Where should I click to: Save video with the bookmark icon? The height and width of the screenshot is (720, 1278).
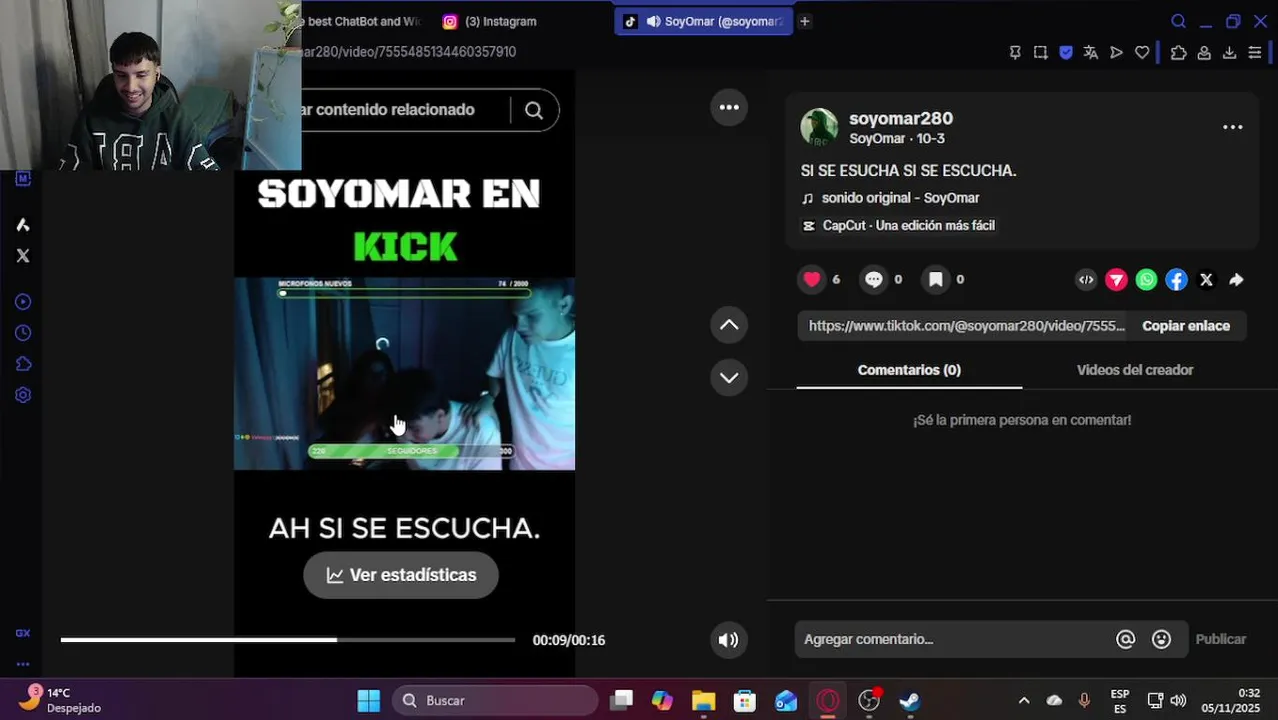tap(935, 280)
